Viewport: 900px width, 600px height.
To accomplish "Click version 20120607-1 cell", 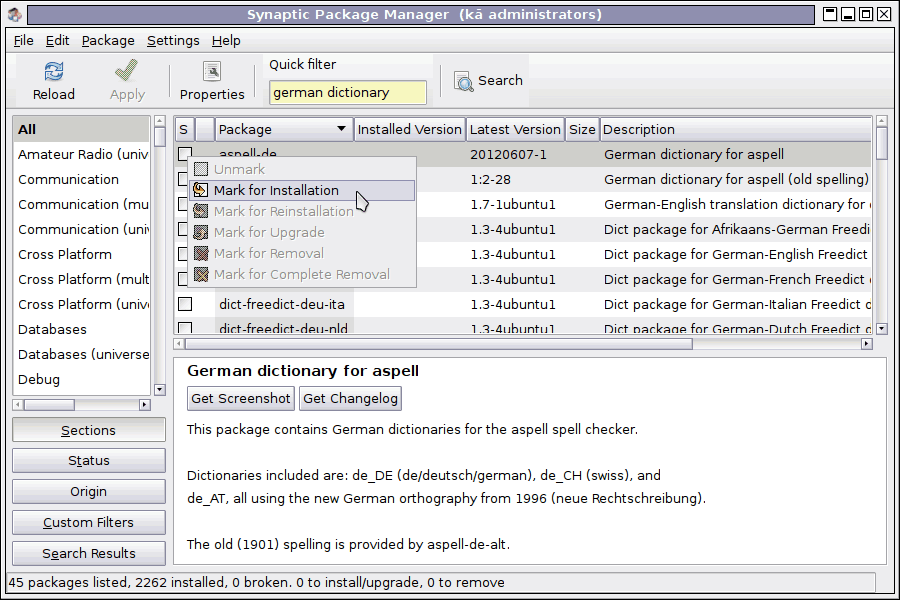I will (509, 154).
